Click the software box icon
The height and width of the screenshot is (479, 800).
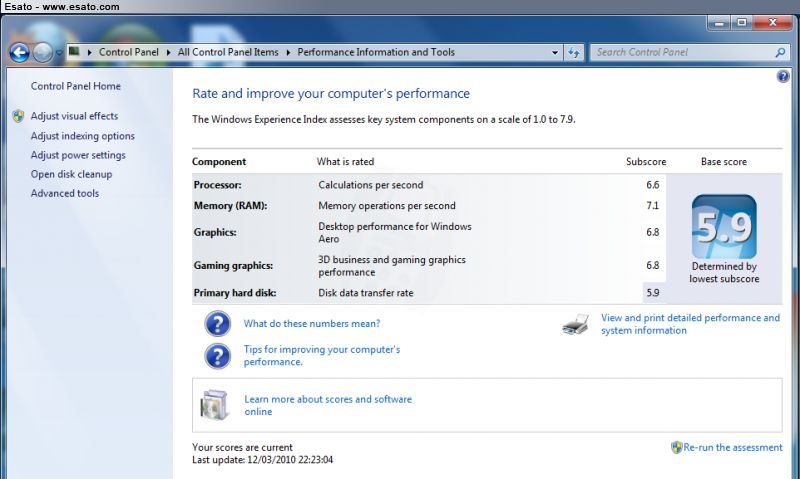click(x=214, y=405)
